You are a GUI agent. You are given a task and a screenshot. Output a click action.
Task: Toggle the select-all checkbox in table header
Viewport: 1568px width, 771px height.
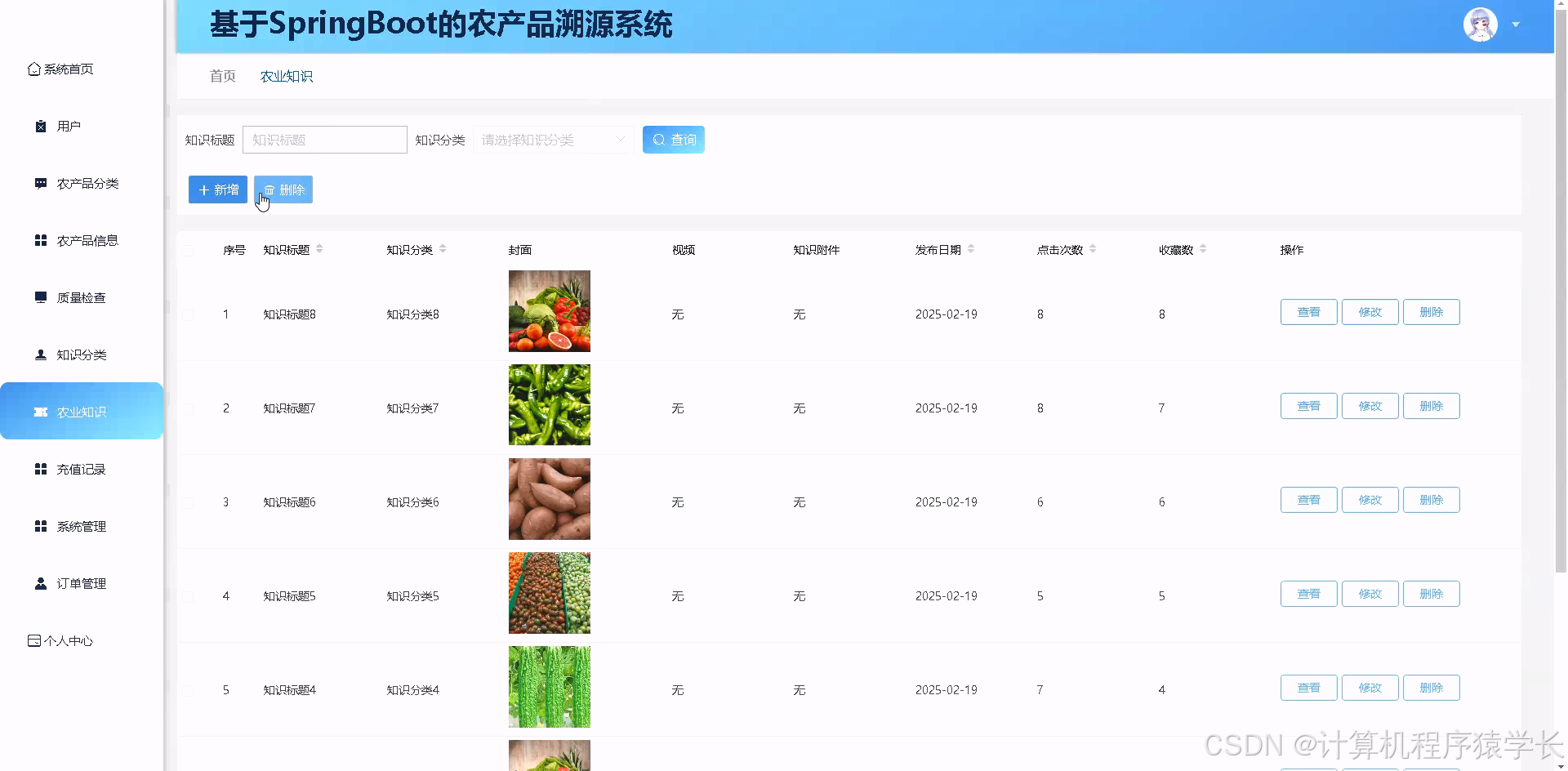tap(188, 251)
